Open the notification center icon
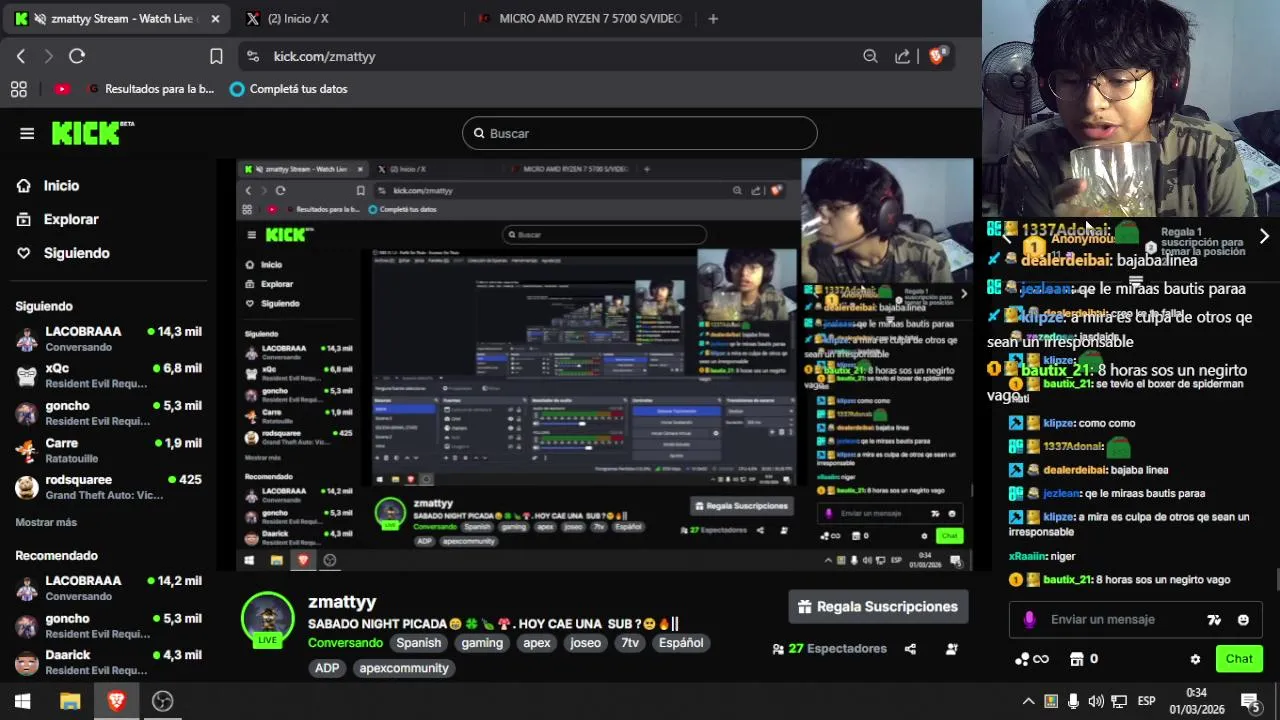This screenshot has height=720, width=1280. point(1250,701)
